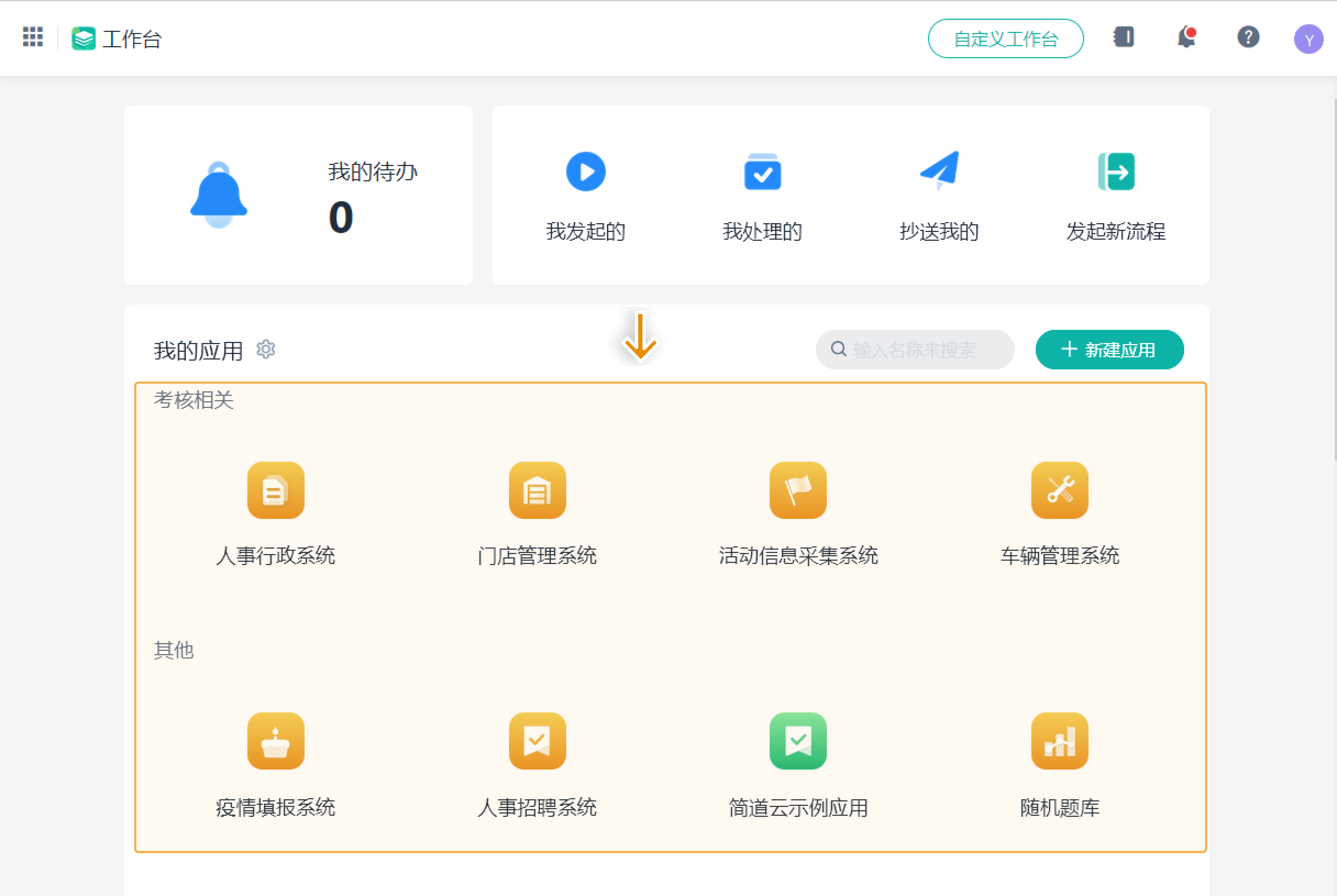1337x896 pixels.
Task: Open 我发起的 play icon
Action: coord(586,172)
